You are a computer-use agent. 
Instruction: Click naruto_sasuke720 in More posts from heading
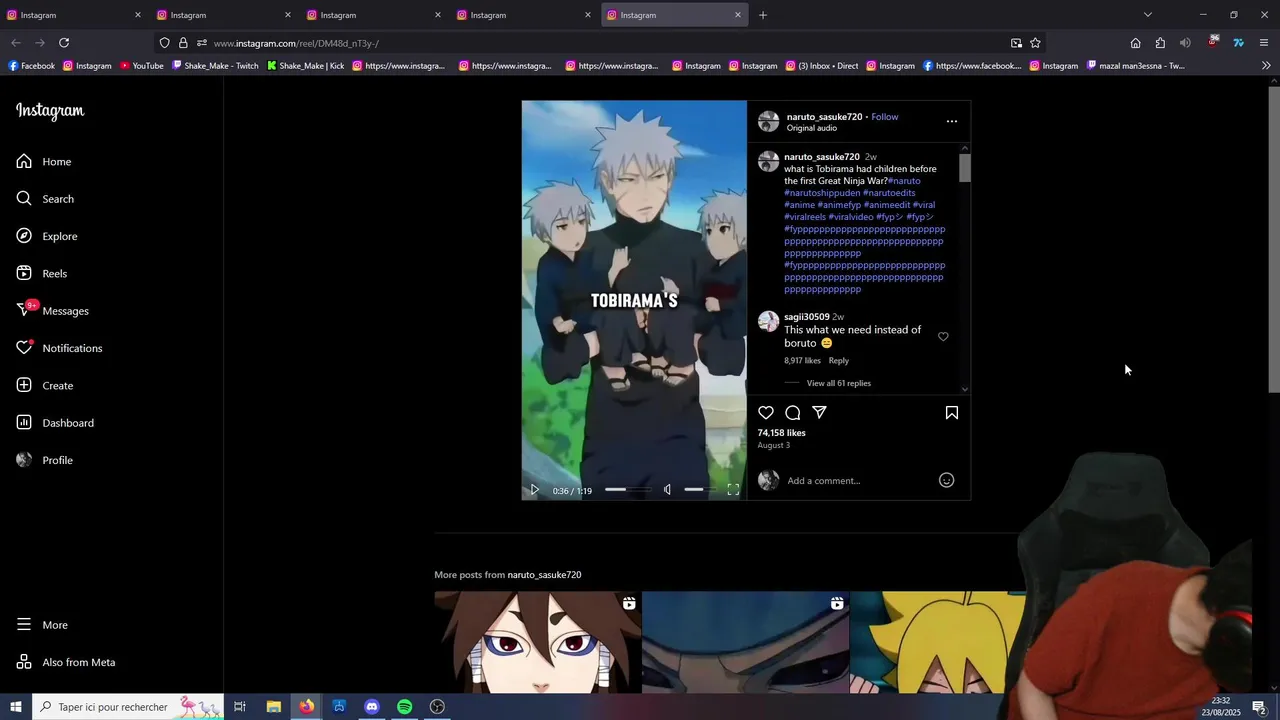[x=544, y=575]
